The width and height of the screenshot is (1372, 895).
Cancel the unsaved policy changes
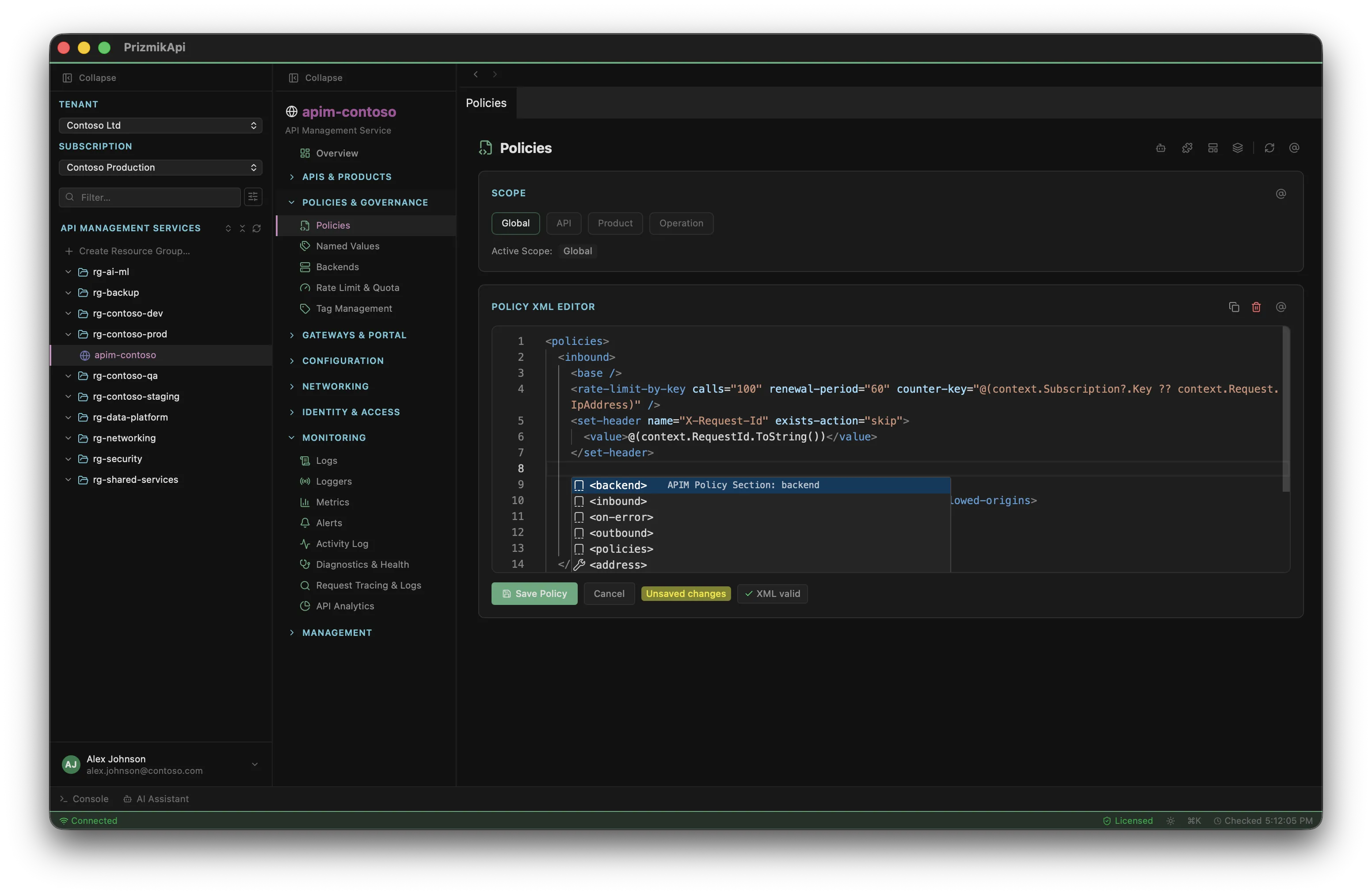coord(608,593)
